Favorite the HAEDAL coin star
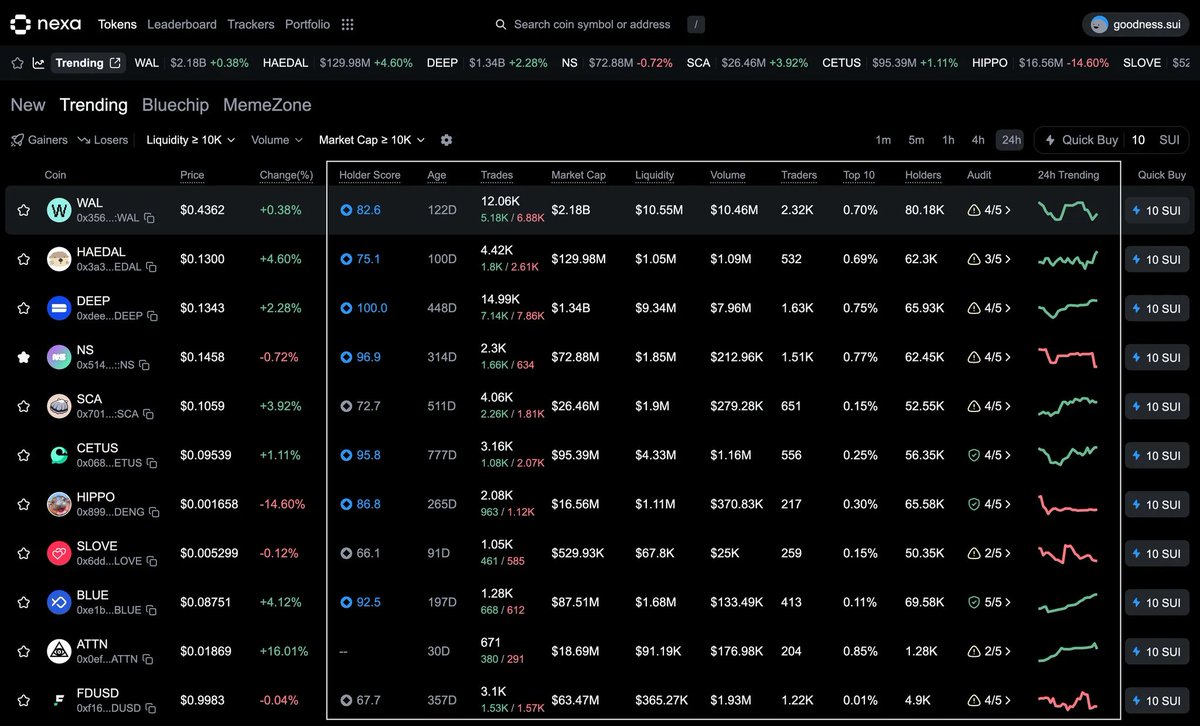Image resolution: width=1200 pixels, height=726 pixels. point(23,259)
